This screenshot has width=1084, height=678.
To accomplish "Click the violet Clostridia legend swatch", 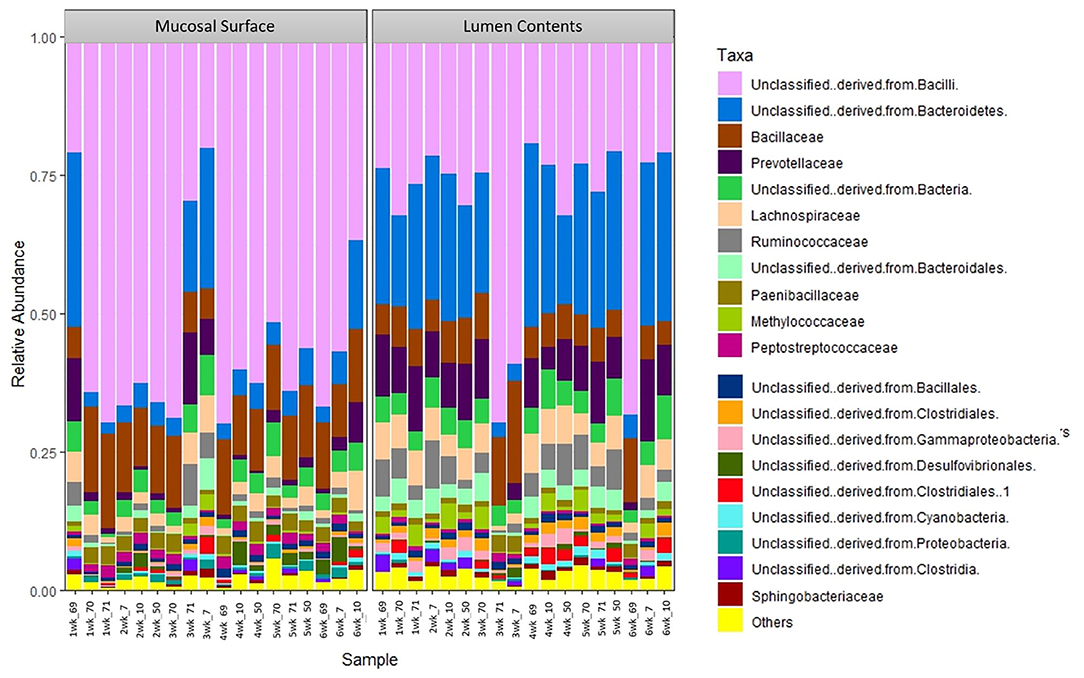I will 730,569.
